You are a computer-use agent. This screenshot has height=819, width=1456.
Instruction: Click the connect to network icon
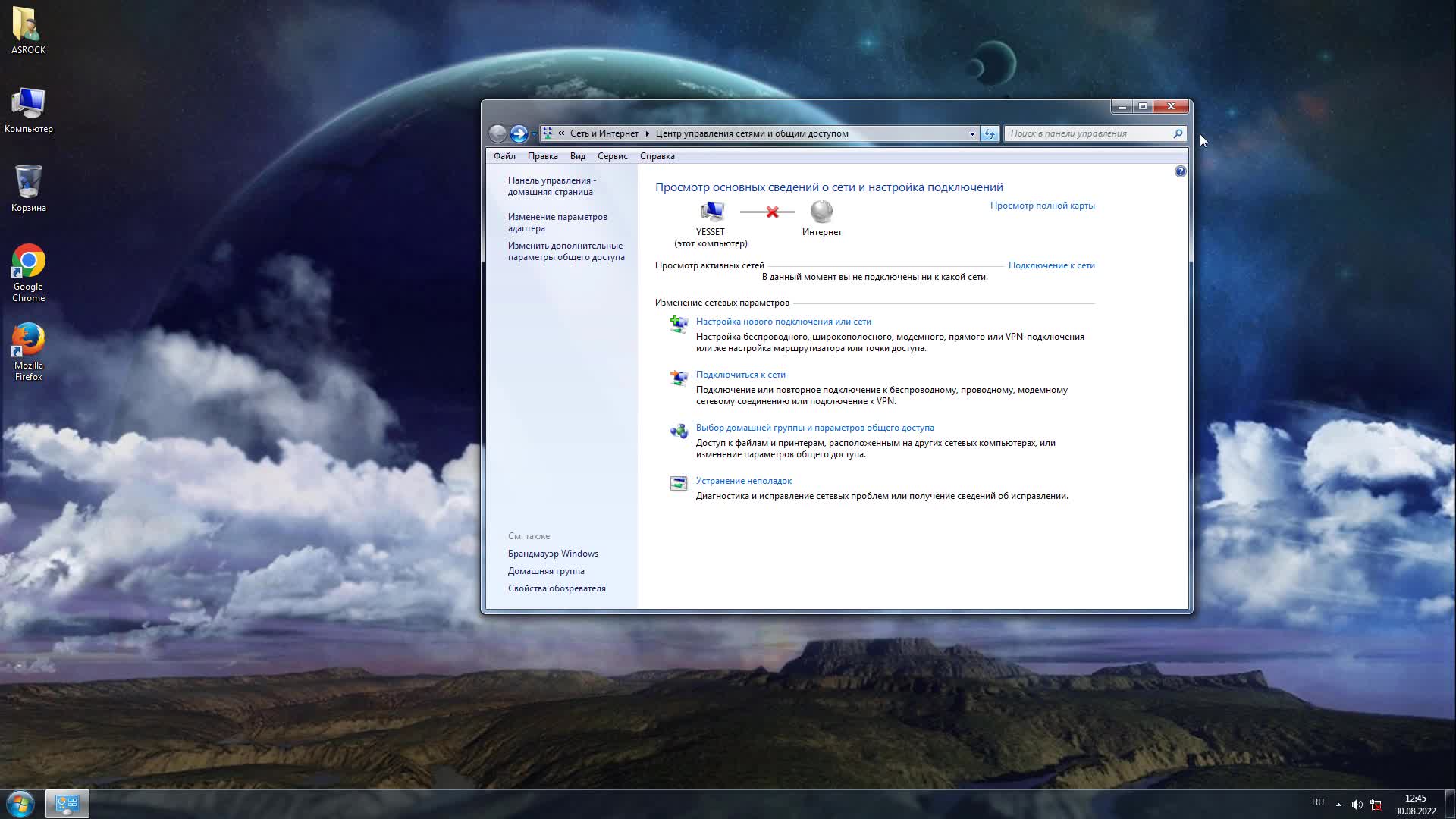(678, 378)
